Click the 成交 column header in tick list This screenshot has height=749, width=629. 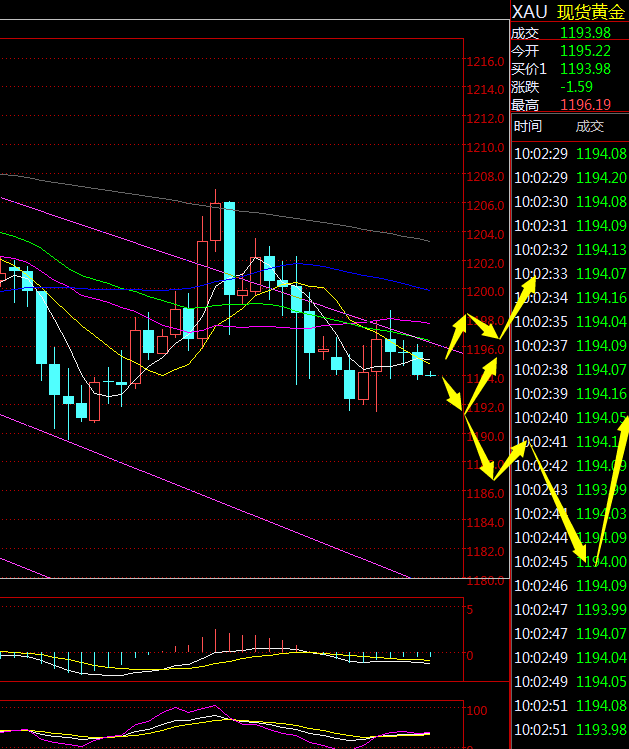tap(590, 127)
